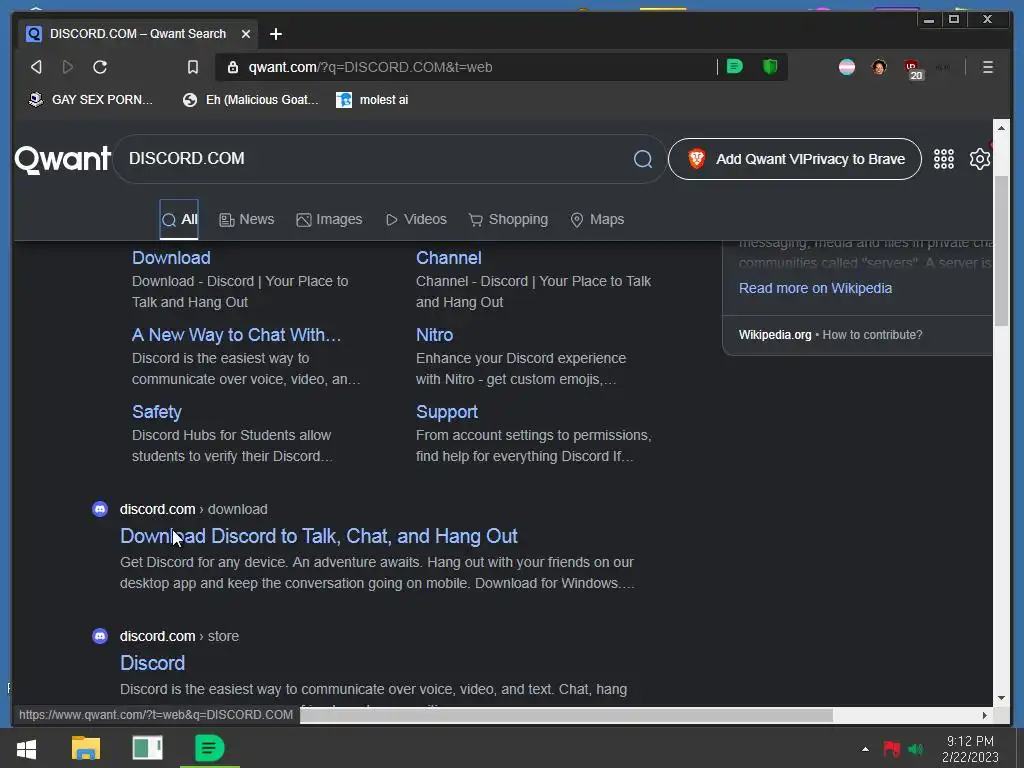The image size is (1024, 768).
Task: Switch to the Images tab
Action: point(329,219)
